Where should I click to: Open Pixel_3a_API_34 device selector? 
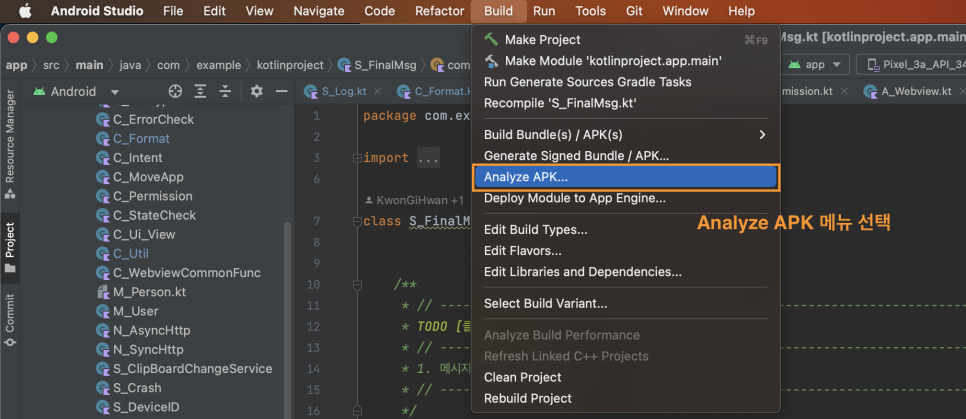click(912, 64)
